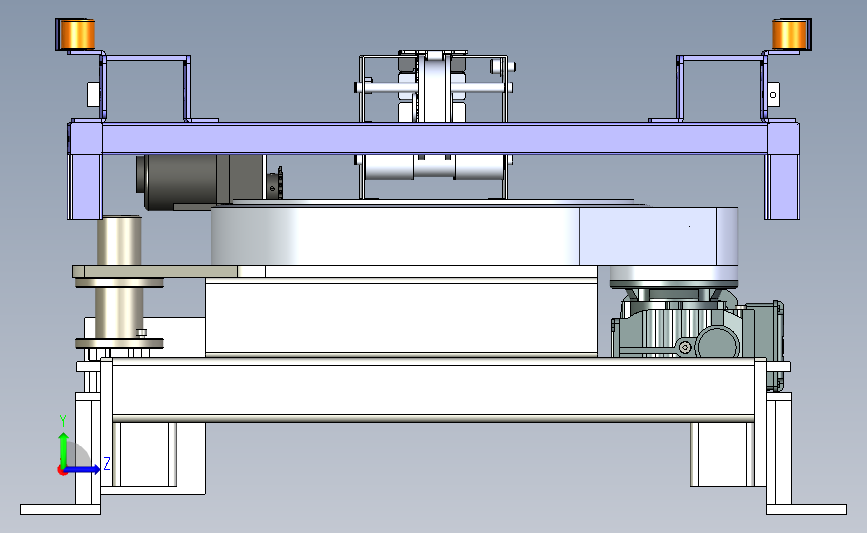Click the red origin ball of the triad
This screenshot has width=867, height=533.
click(62, 471)
